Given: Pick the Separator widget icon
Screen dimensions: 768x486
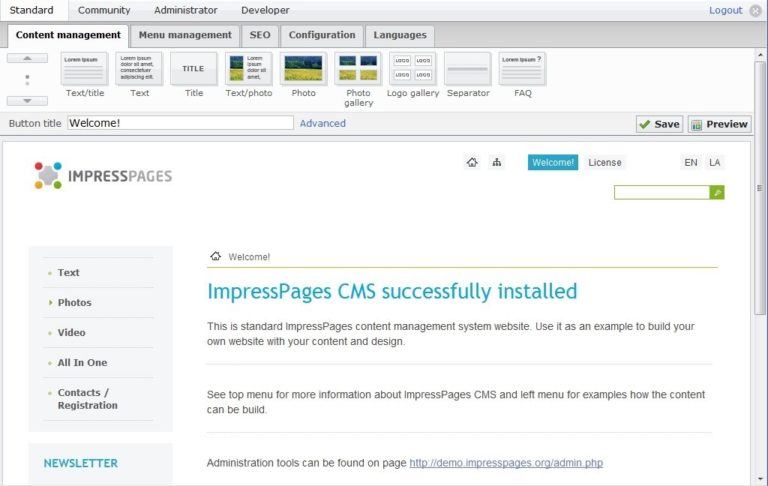Looking at the screenshot, I should pos(468,69).
